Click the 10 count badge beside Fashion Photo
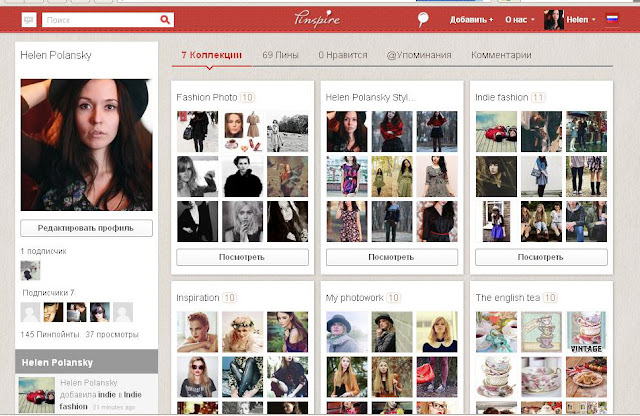Viewport: 640px width, 416px height. 247,98
